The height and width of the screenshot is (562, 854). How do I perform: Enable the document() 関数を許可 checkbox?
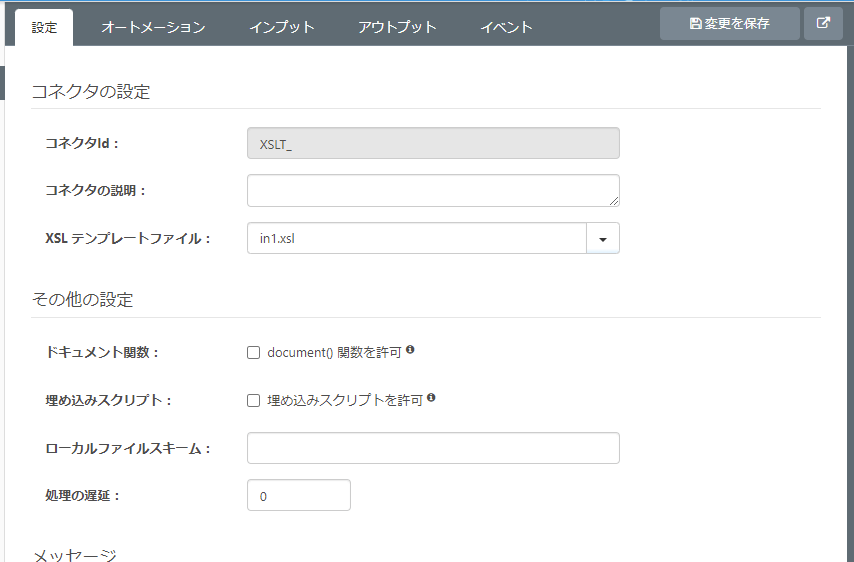click(254, 352)
